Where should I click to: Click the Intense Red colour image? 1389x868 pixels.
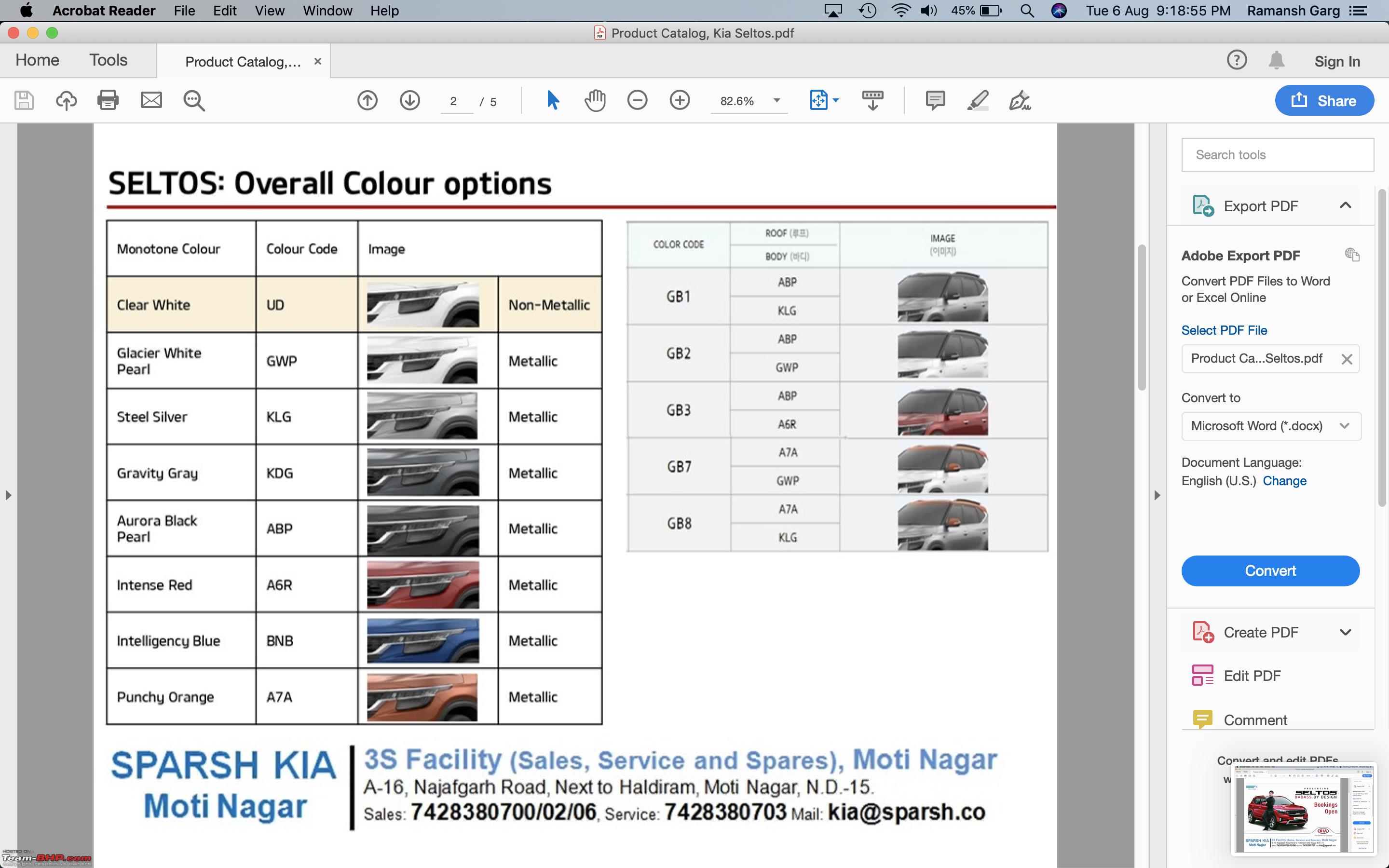click(x=423, y=584)
